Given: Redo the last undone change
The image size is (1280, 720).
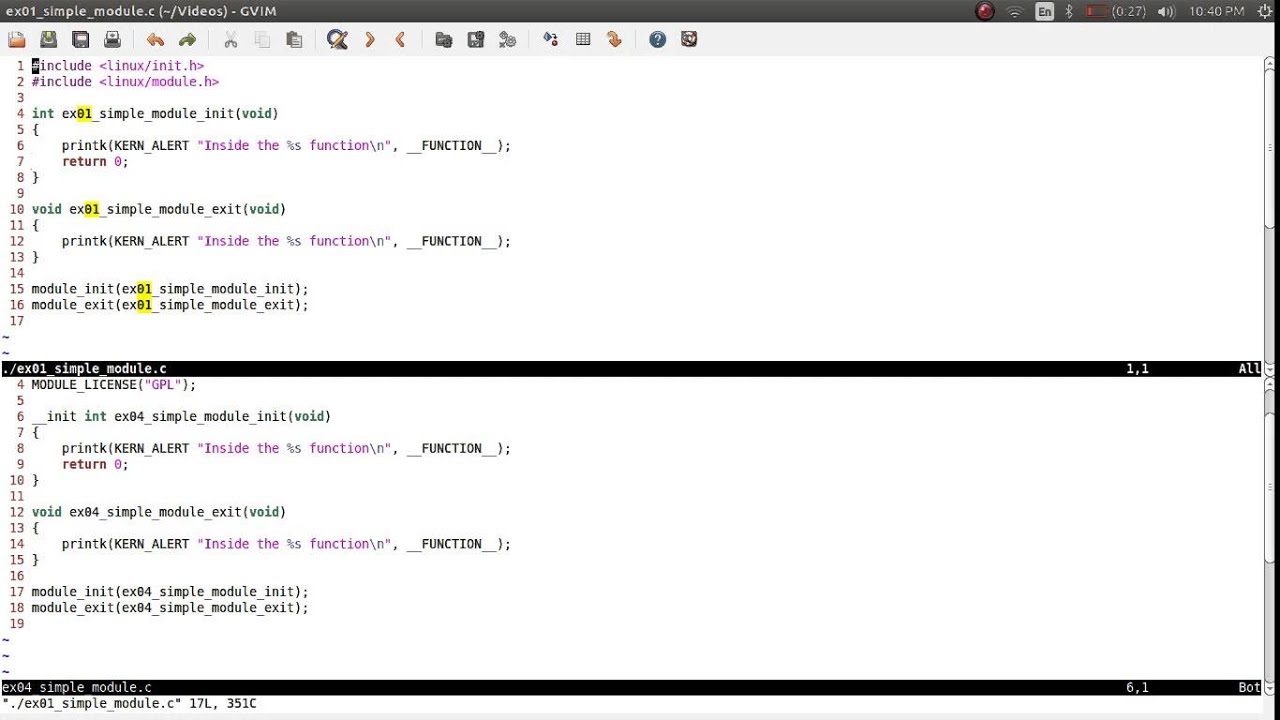Looking at the screenshot, I should tap(187, 40).
